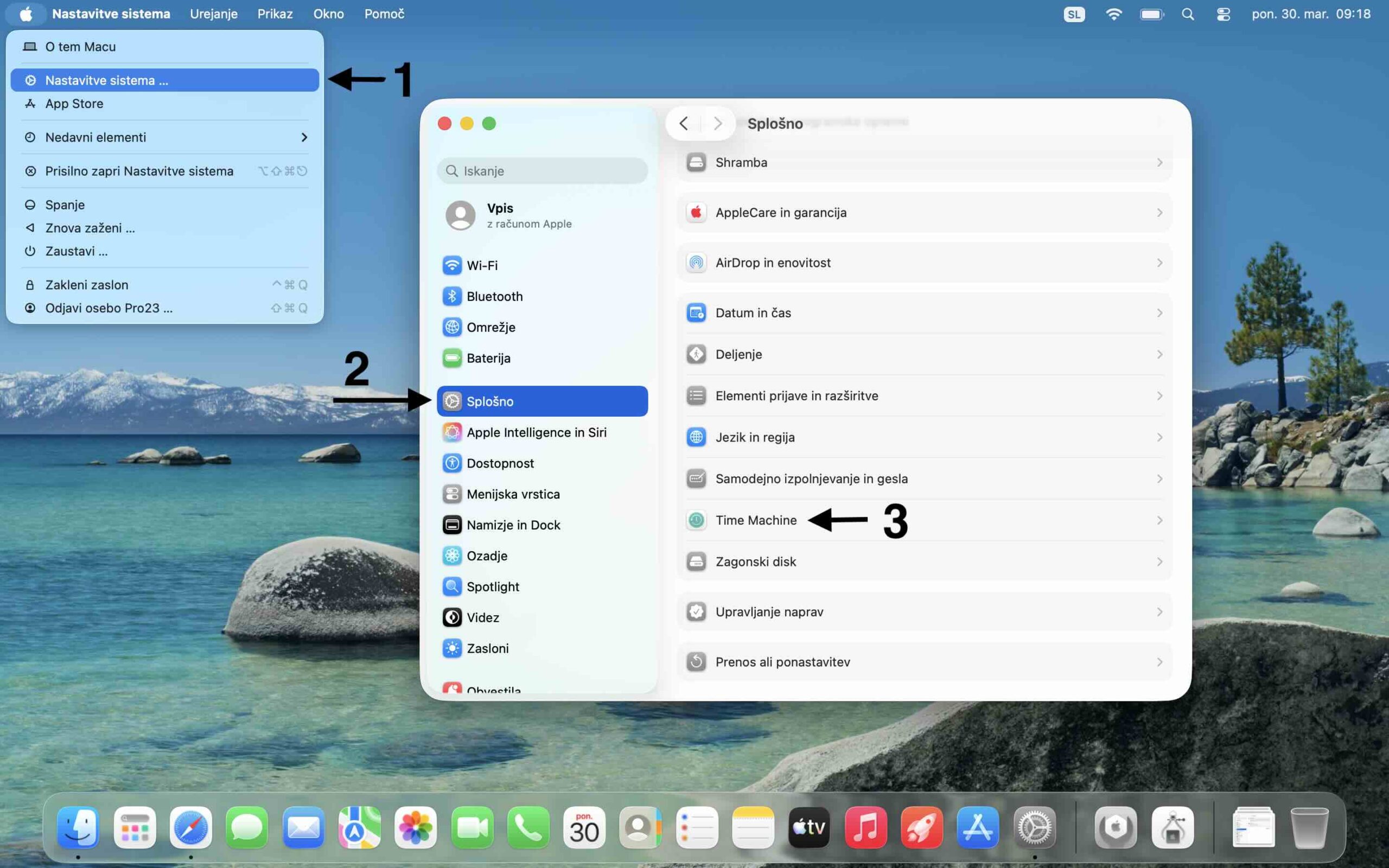Launch Music app from the Dock

(x=865, y=828)
